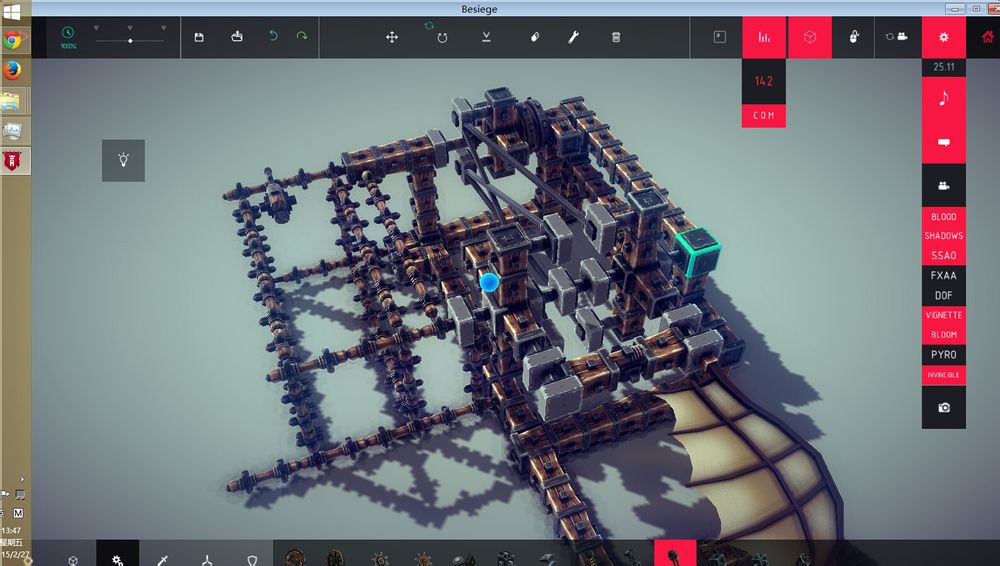The height and width of the screenshot is (566, 1000).
Task: Click the save machine floppy icon
Action: click(199, 37)
